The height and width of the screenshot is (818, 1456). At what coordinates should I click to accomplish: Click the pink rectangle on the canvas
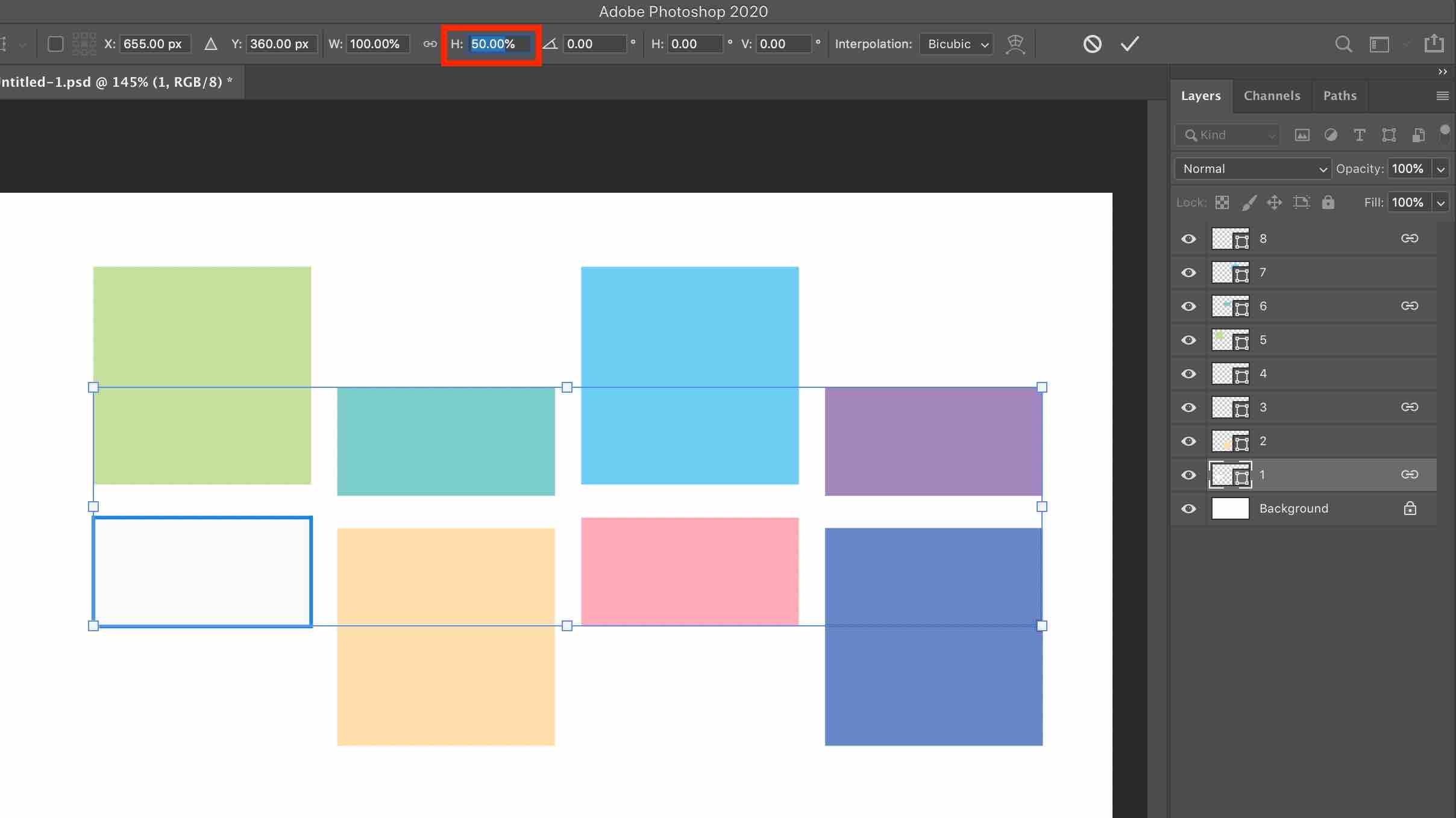coord(689,570)
